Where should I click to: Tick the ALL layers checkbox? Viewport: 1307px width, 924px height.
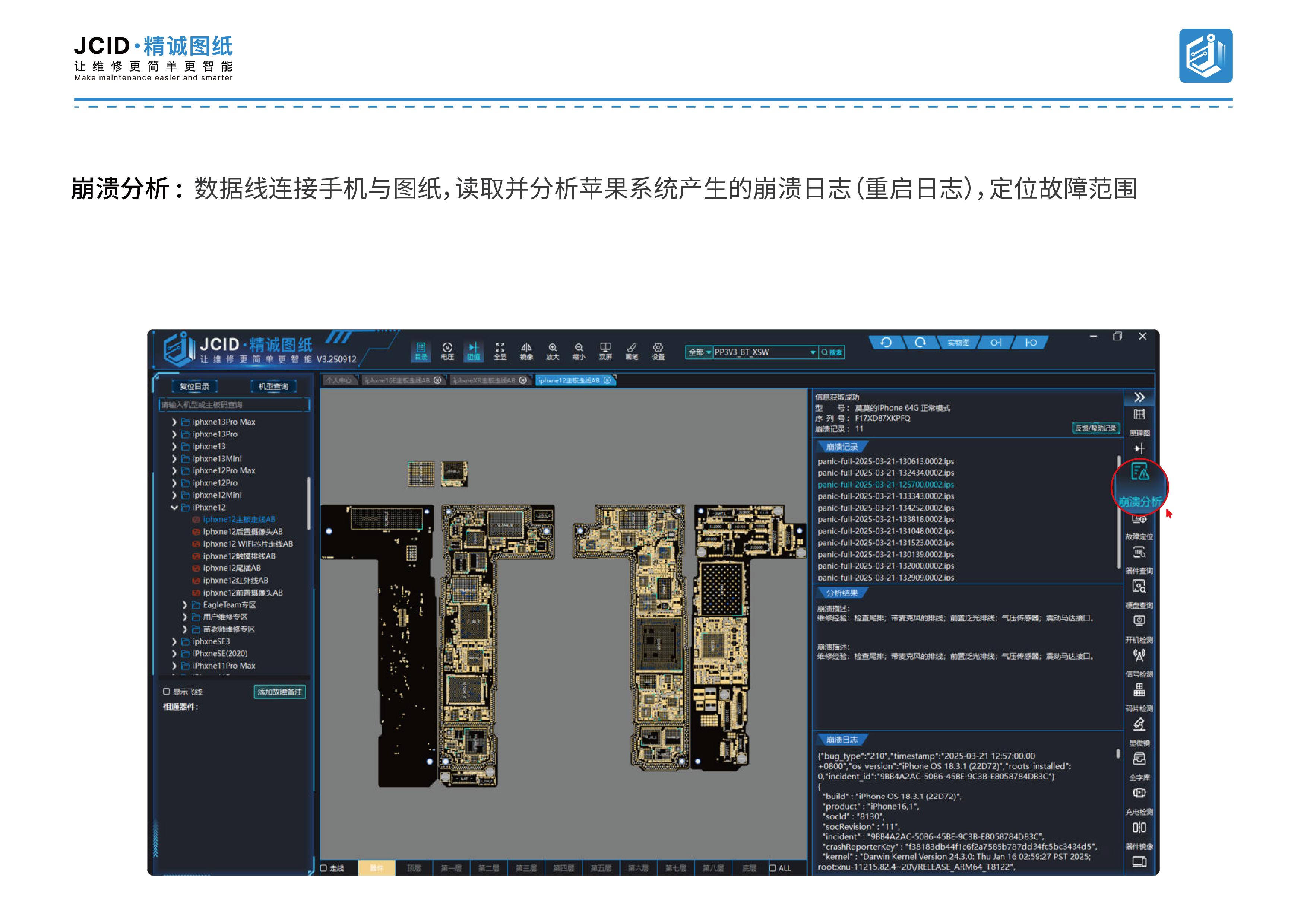(x=772, y=868)
